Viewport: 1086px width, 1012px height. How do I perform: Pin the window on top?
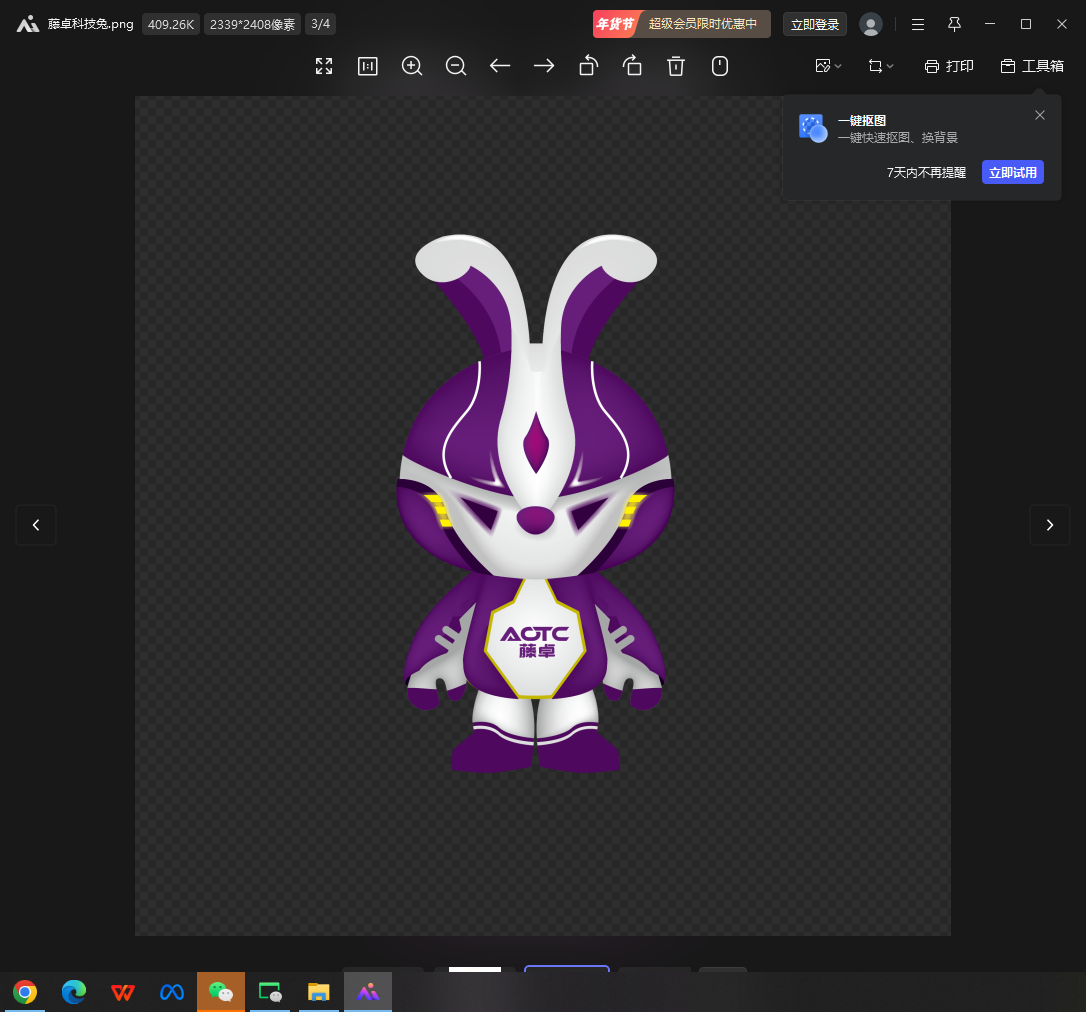954,24
